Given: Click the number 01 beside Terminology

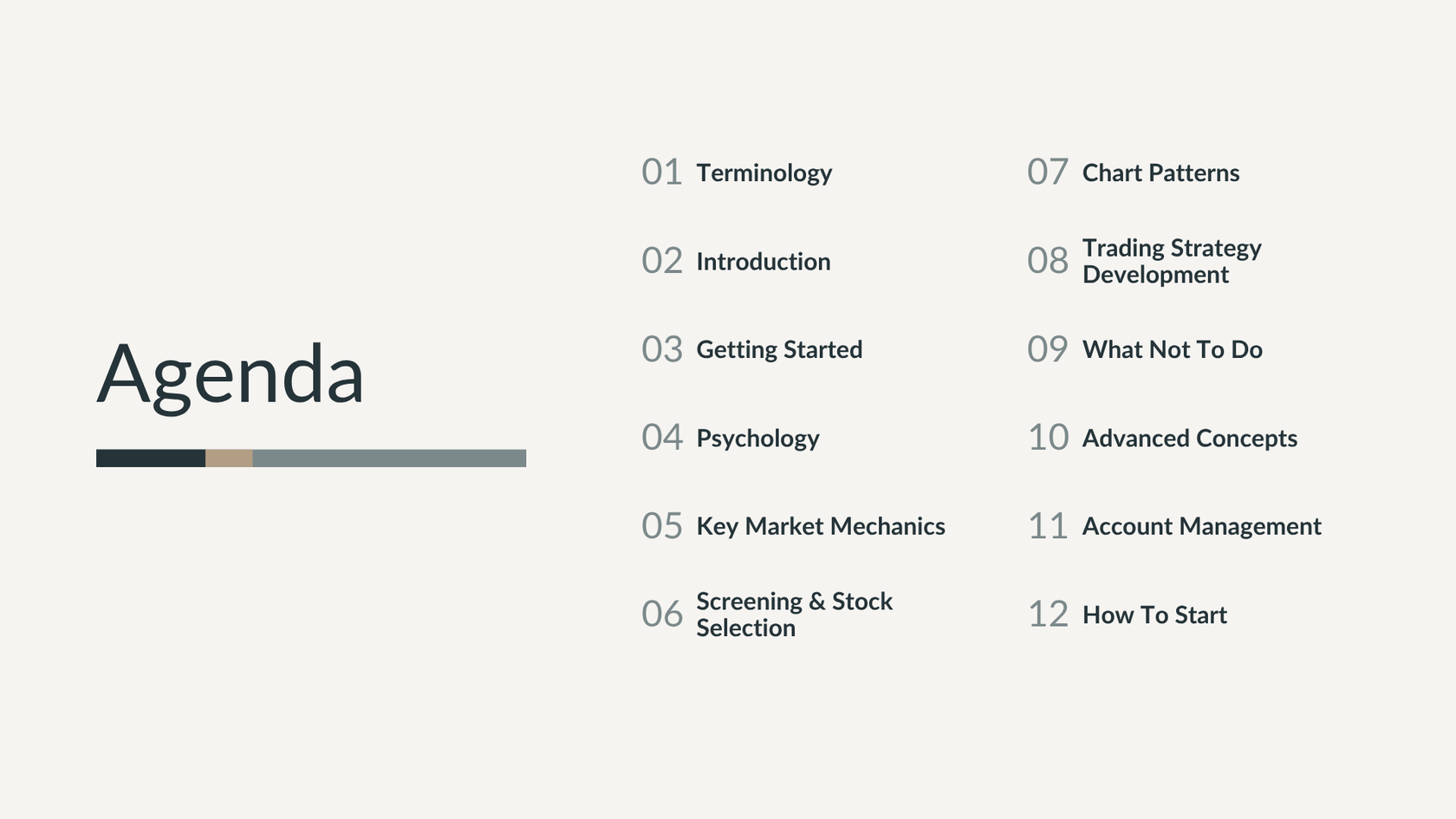Looking at the screenshot, I should coord(662,172).
